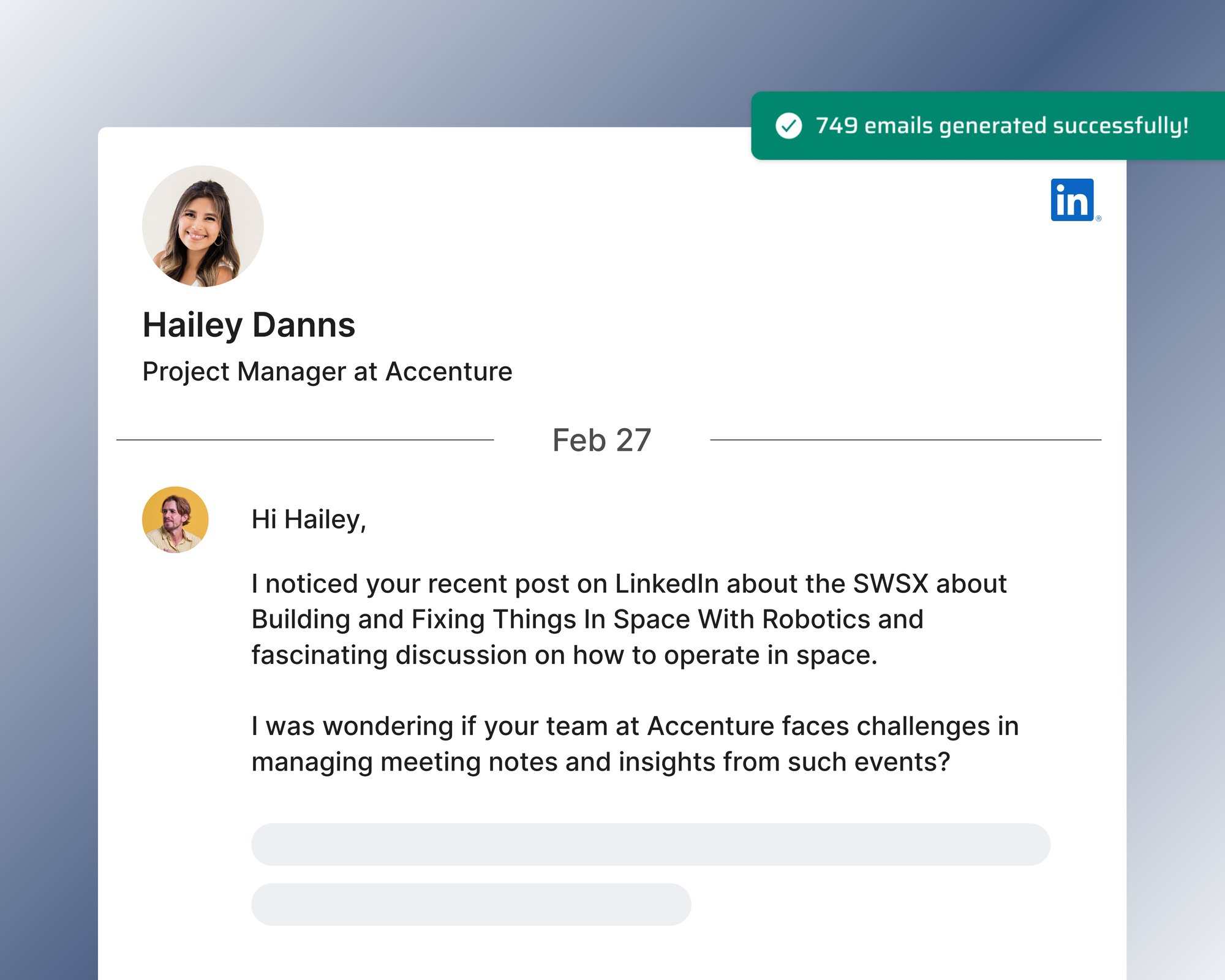Click the paragraph starting "I was wondering if your team"

[635, 744]
